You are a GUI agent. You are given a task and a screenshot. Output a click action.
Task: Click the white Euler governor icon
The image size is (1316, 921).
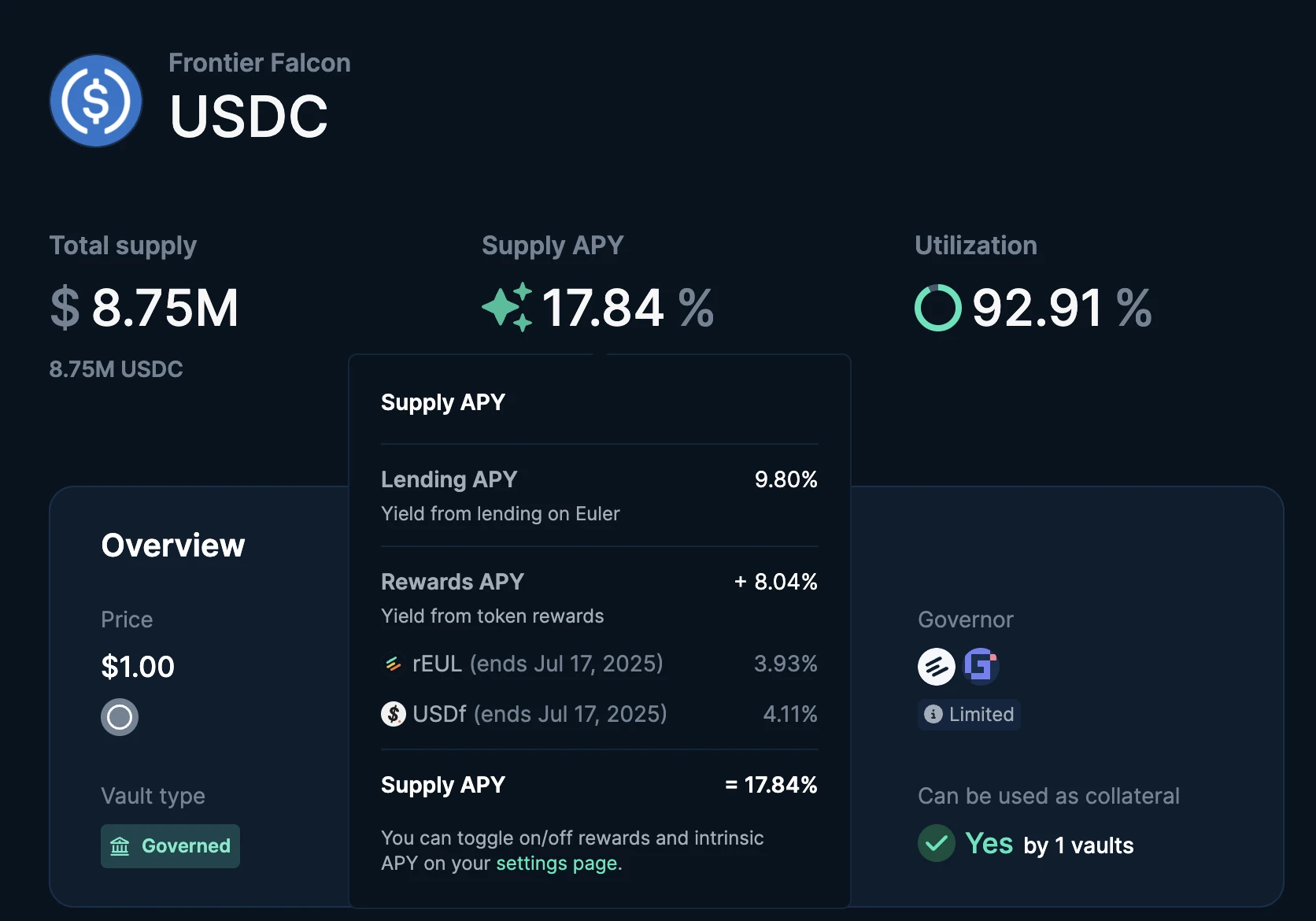pos(936,667)
